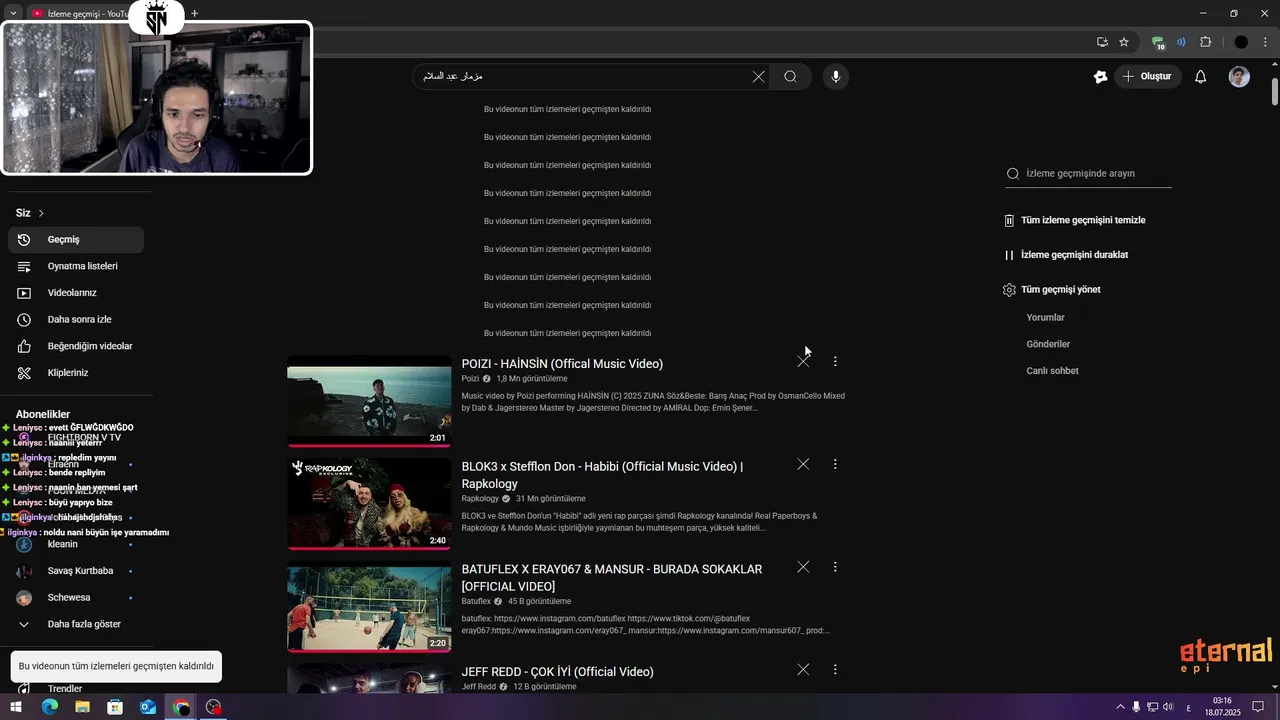Remove JEFF REDD - ÇOK İYİ from history
The image size is (1280, 720).
pyautogui.click(x=803, y=669)
